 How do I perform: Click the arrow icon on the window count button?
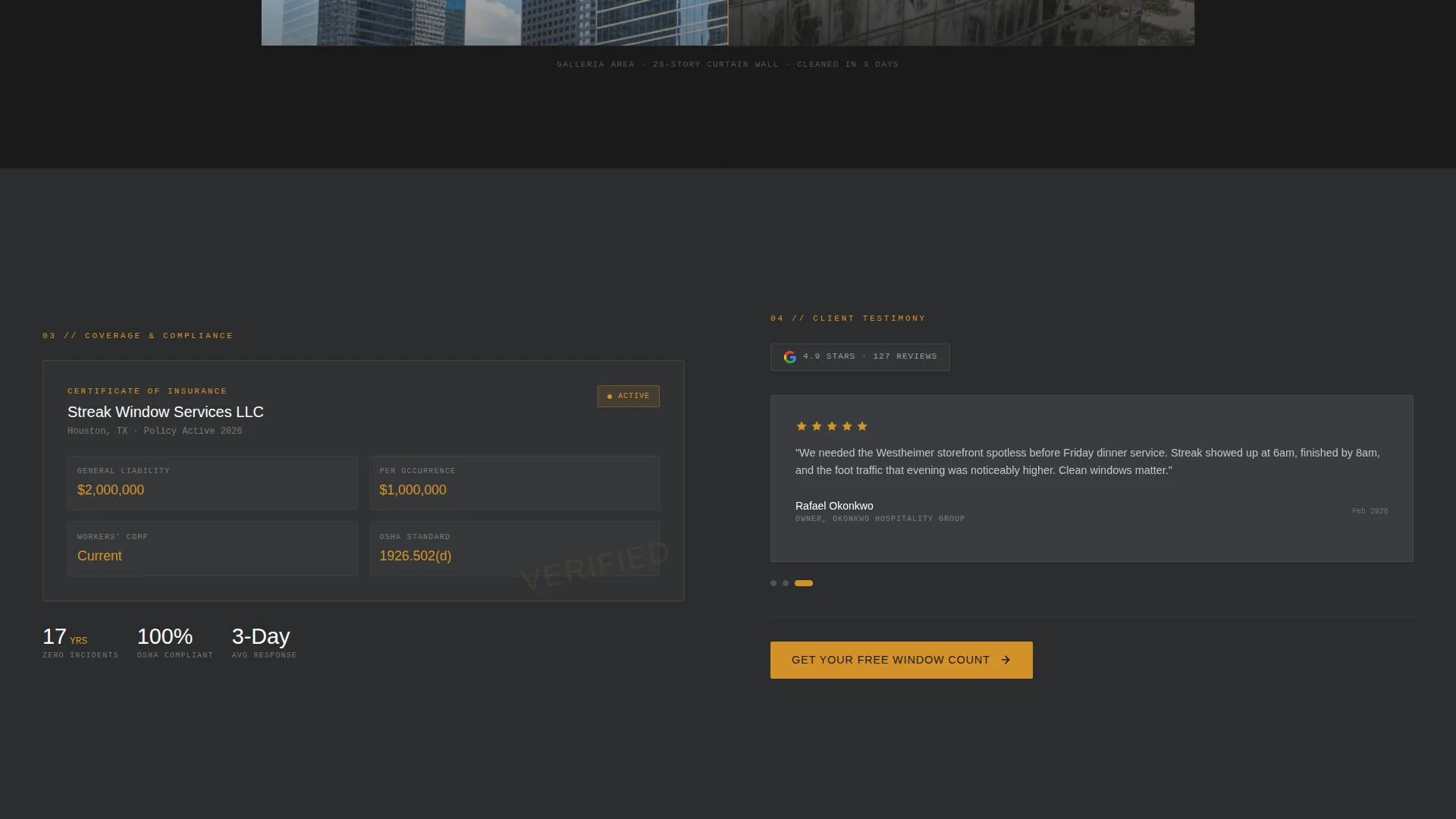pyautogui.click(x=1006, y=660)
